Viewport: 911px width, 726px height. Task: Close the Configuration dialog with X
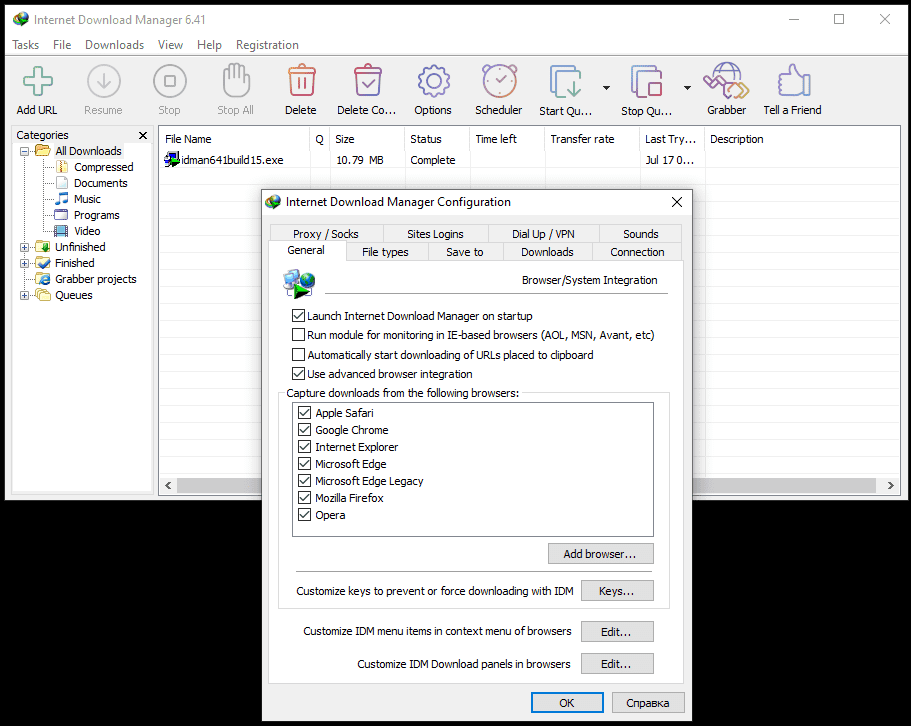point(677,202)
